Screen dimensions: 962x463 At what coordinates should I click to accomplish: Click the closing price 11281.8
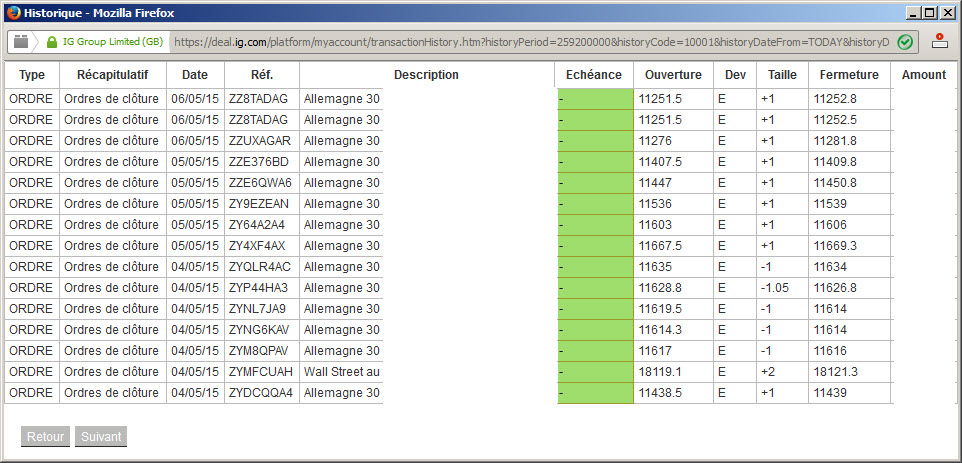pyautogui.click(x=836, y=141)
